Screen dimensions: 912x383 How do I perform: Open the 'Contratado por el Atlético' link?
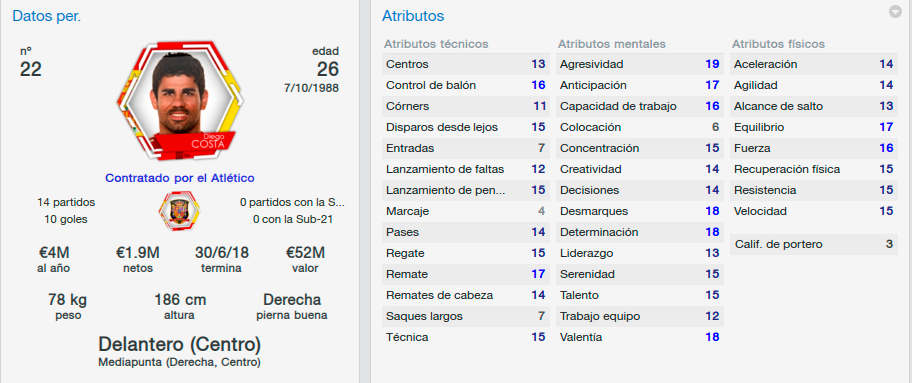click(x=179, y=178)
